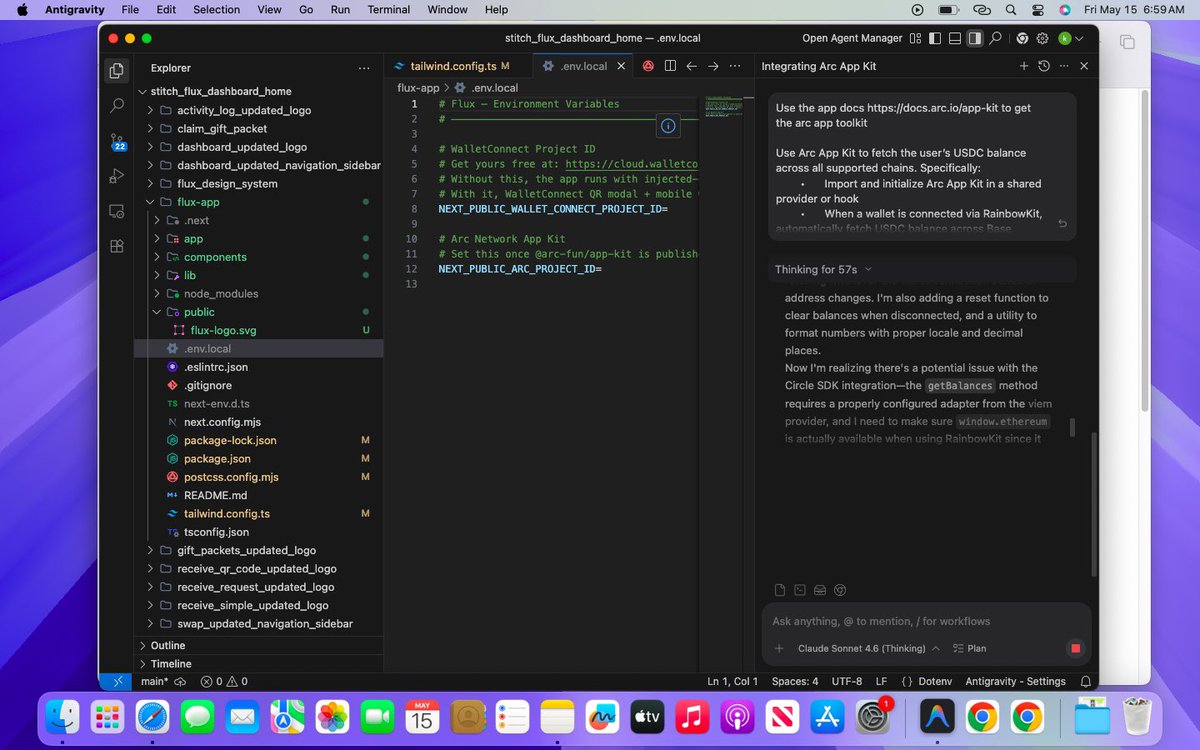Open Chrome browser icon in title bar
The width and height of the screenshot is (1200, 750).
point(1022,38)
